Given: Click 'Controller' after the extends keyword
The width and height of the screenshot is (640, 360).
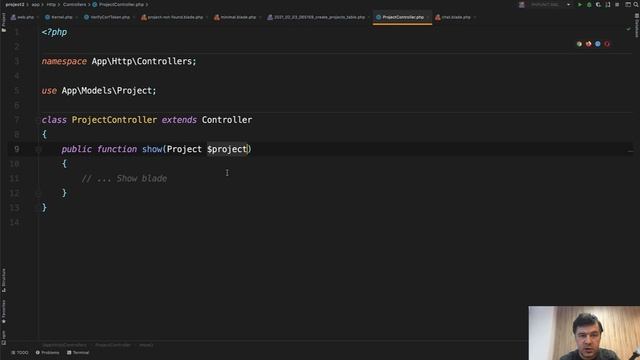Looking at the screenshot, I should click(x=227, y=120).
